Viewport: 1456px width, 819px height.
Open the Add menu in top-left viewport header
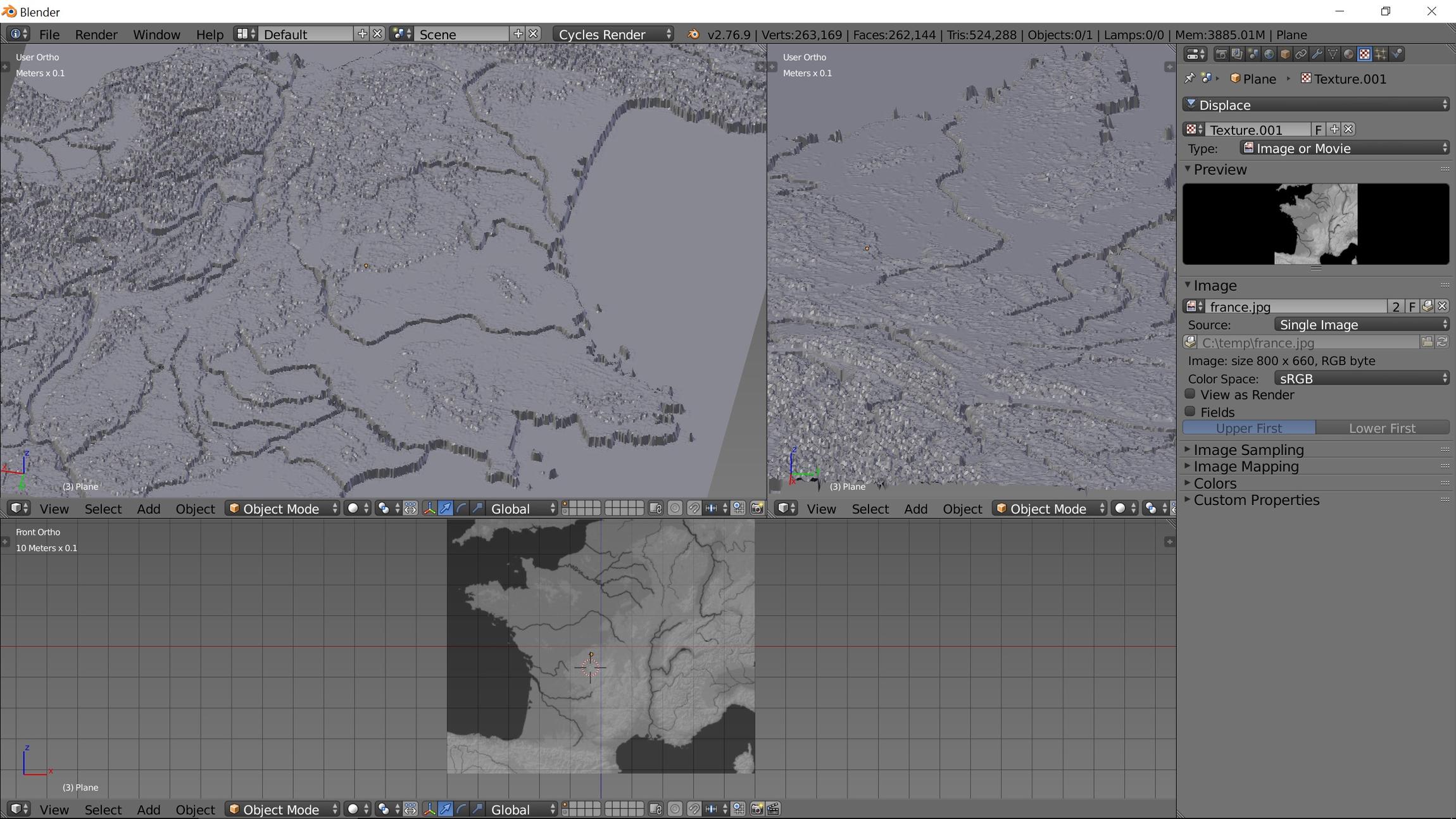pos(149,509)
